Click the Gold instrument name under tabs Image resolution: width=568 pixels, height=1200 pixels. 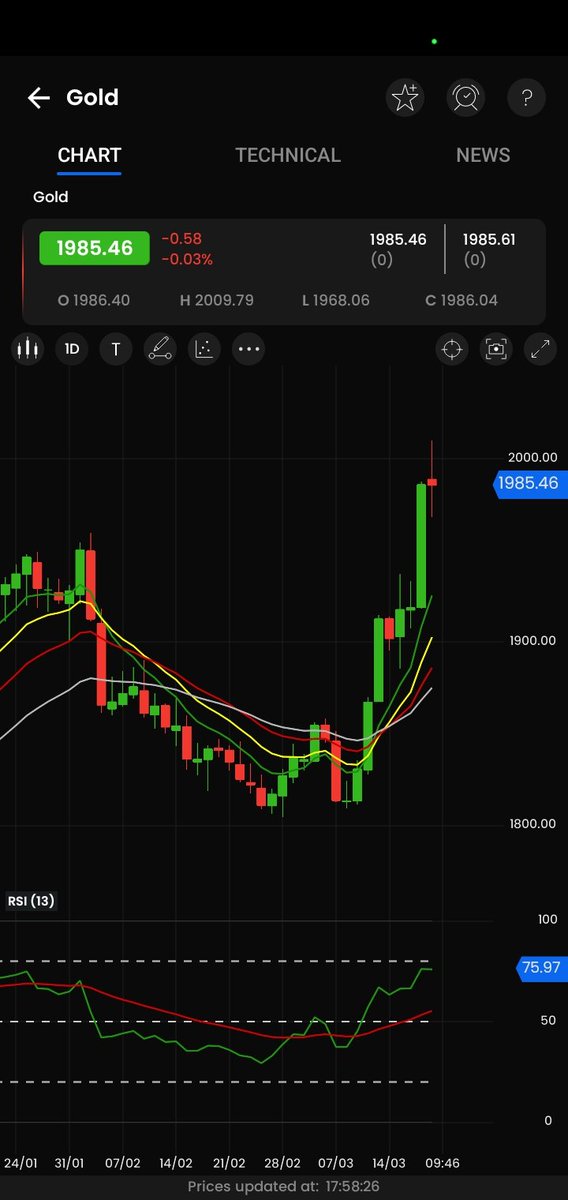coord(50,197)
